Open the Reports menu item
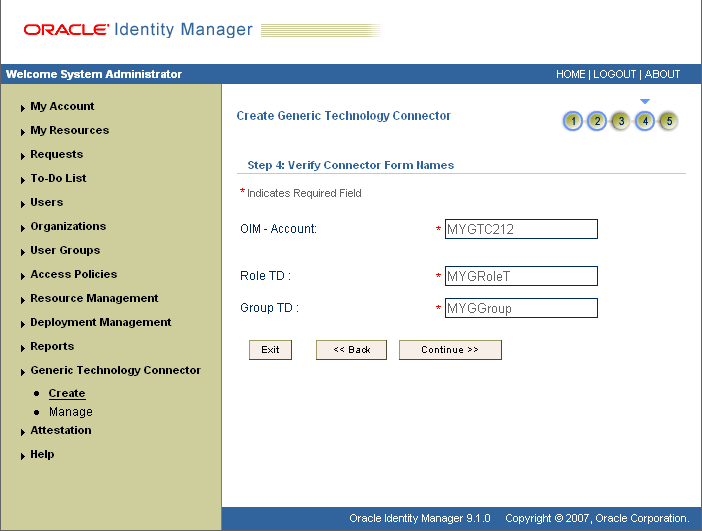Screen dimensions: 702x531 [52, 346]
